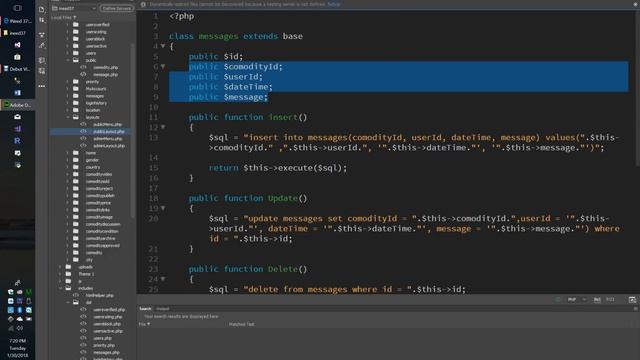Select the comoditydiscussion folder
The height and width of the screenshot is (360, 640).
pyautogui.click(x=103, y=224)
